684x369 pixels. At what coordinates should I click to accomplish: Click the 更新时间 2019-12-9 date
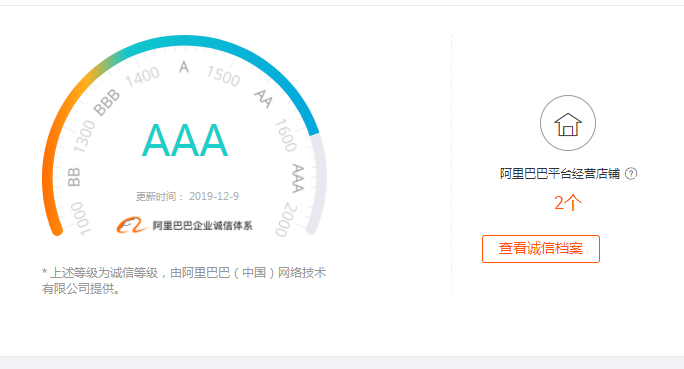[187, 196]
